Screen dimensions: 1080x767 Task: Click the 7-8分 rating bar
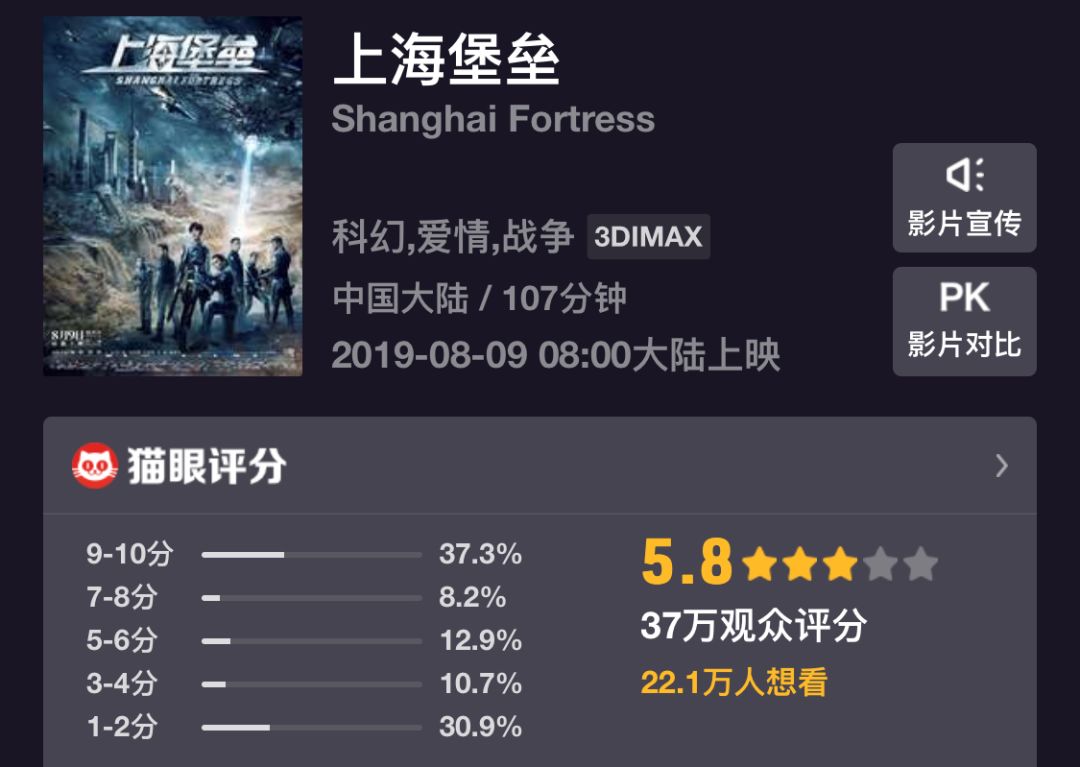coord(311,598)
